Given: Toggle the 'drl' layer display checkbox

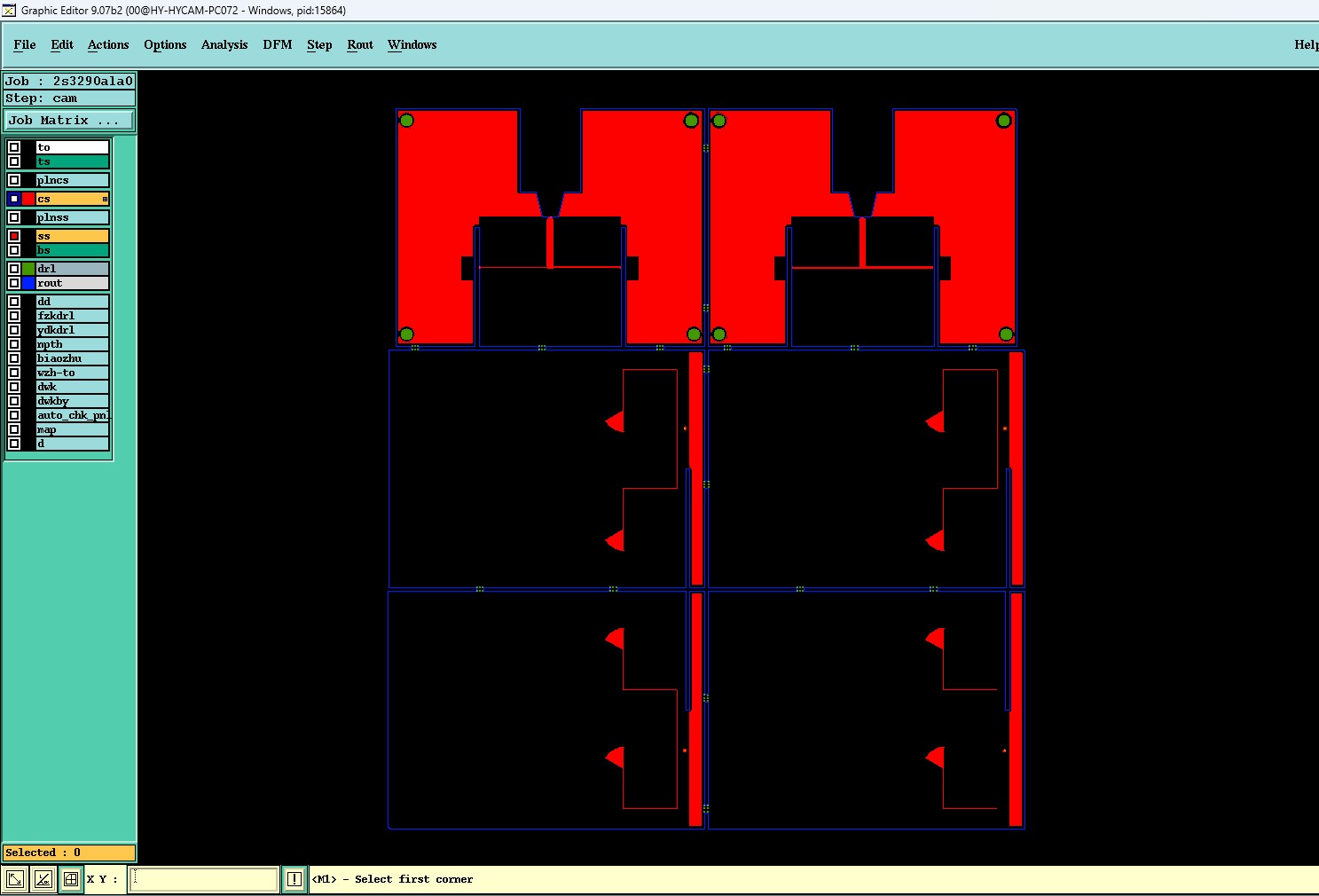Looking at the screenshot, I should point(14,269).
